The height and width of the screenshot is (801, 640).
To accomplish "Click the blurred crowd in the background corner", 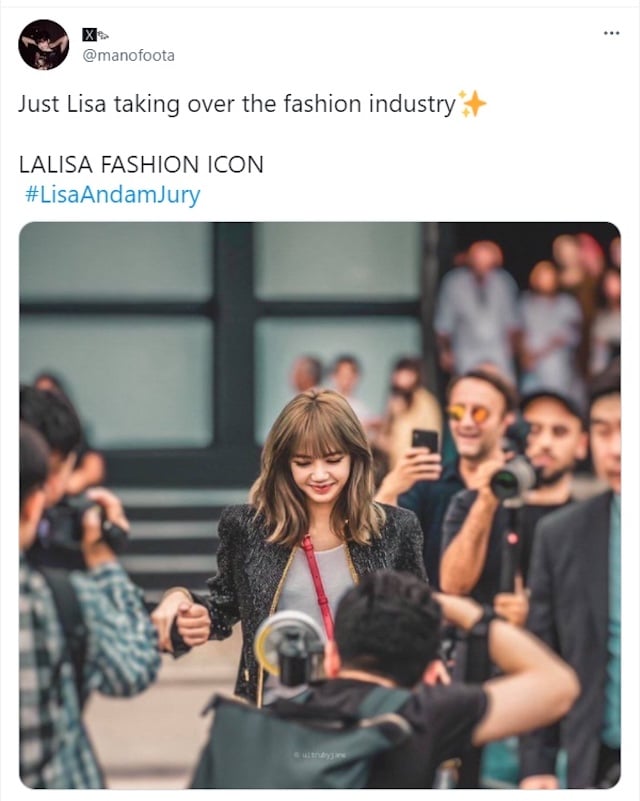I will click(x=531, y=307).
